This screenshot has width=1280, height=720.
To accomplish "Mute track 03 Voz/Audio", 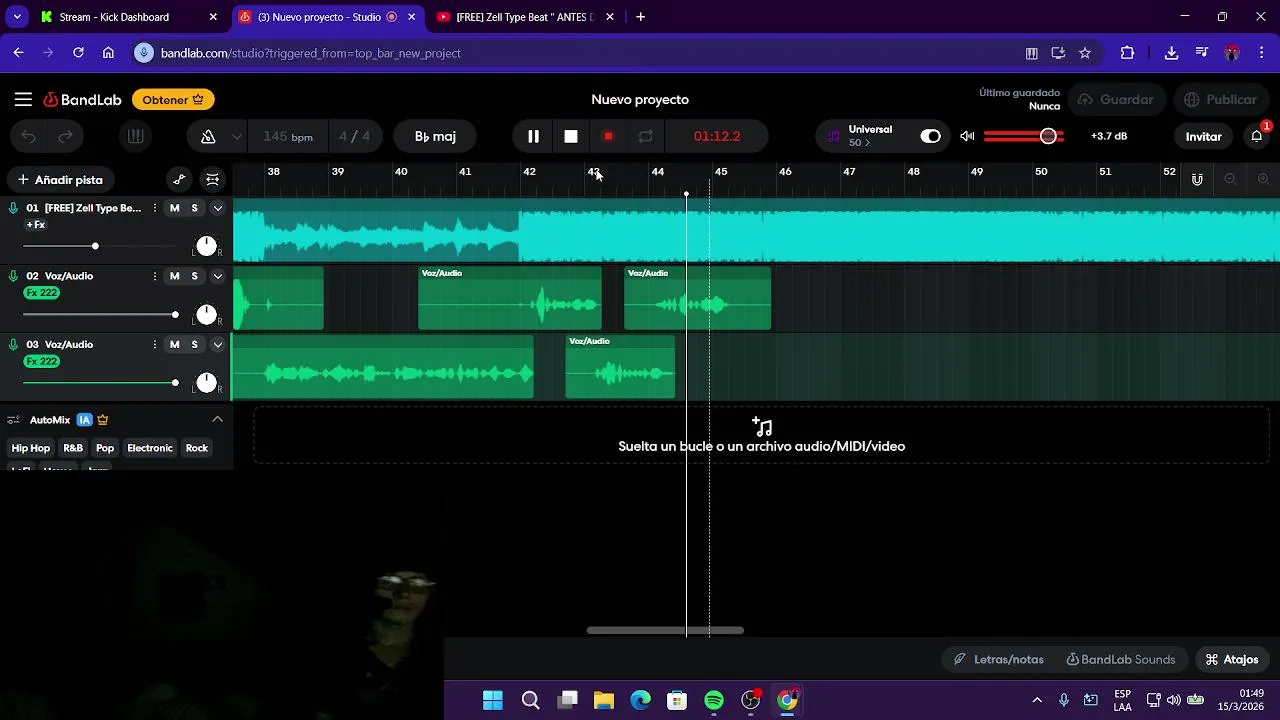I will [175, 344].
